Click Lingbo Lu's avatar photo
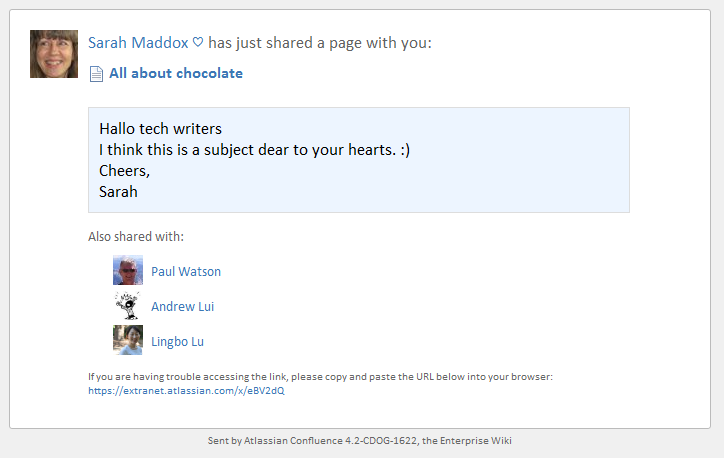 click(x=128, y=340)
